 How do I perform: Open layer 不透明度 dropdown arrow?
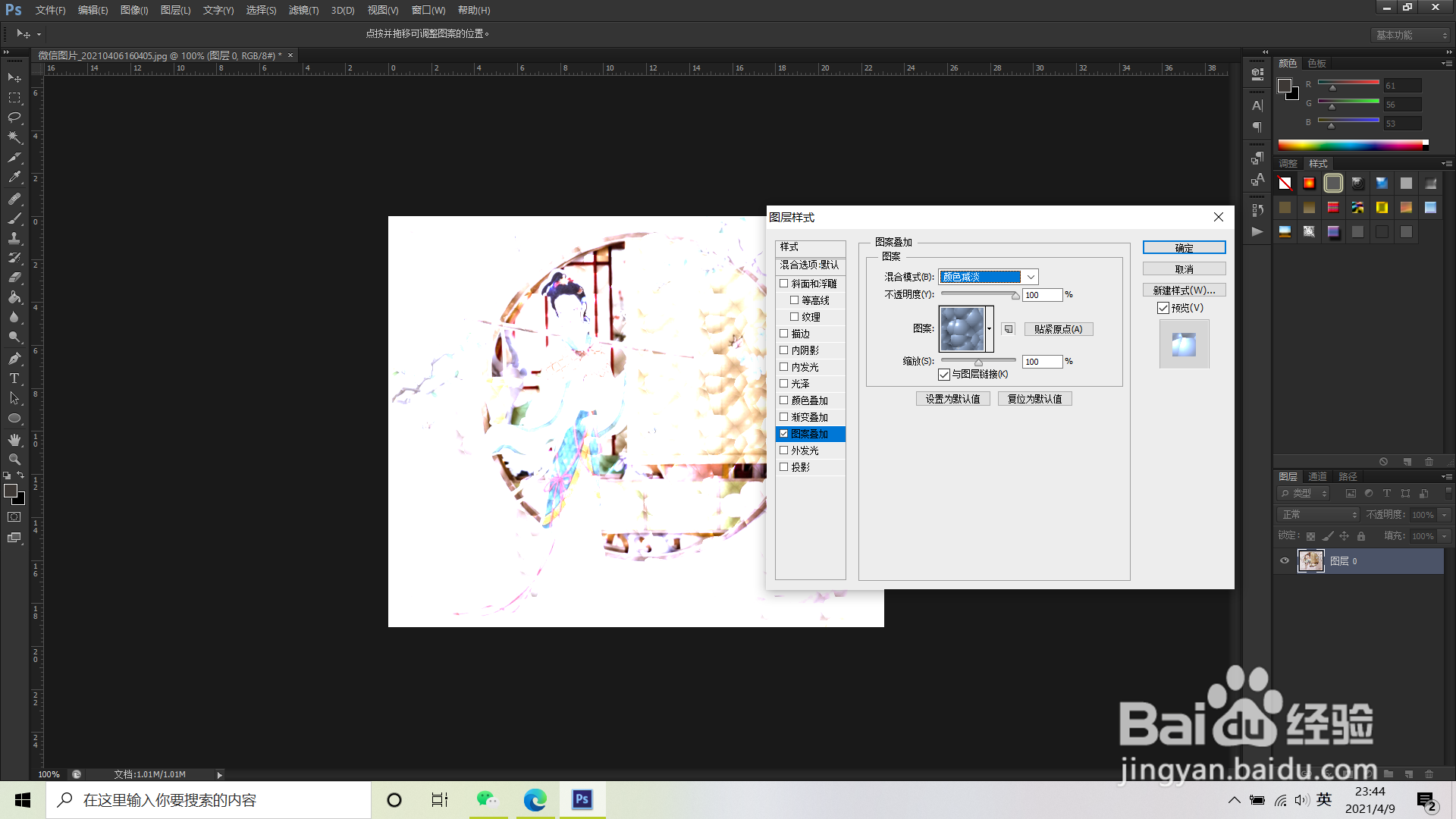pyautogui.click(x=1444, y=515)
